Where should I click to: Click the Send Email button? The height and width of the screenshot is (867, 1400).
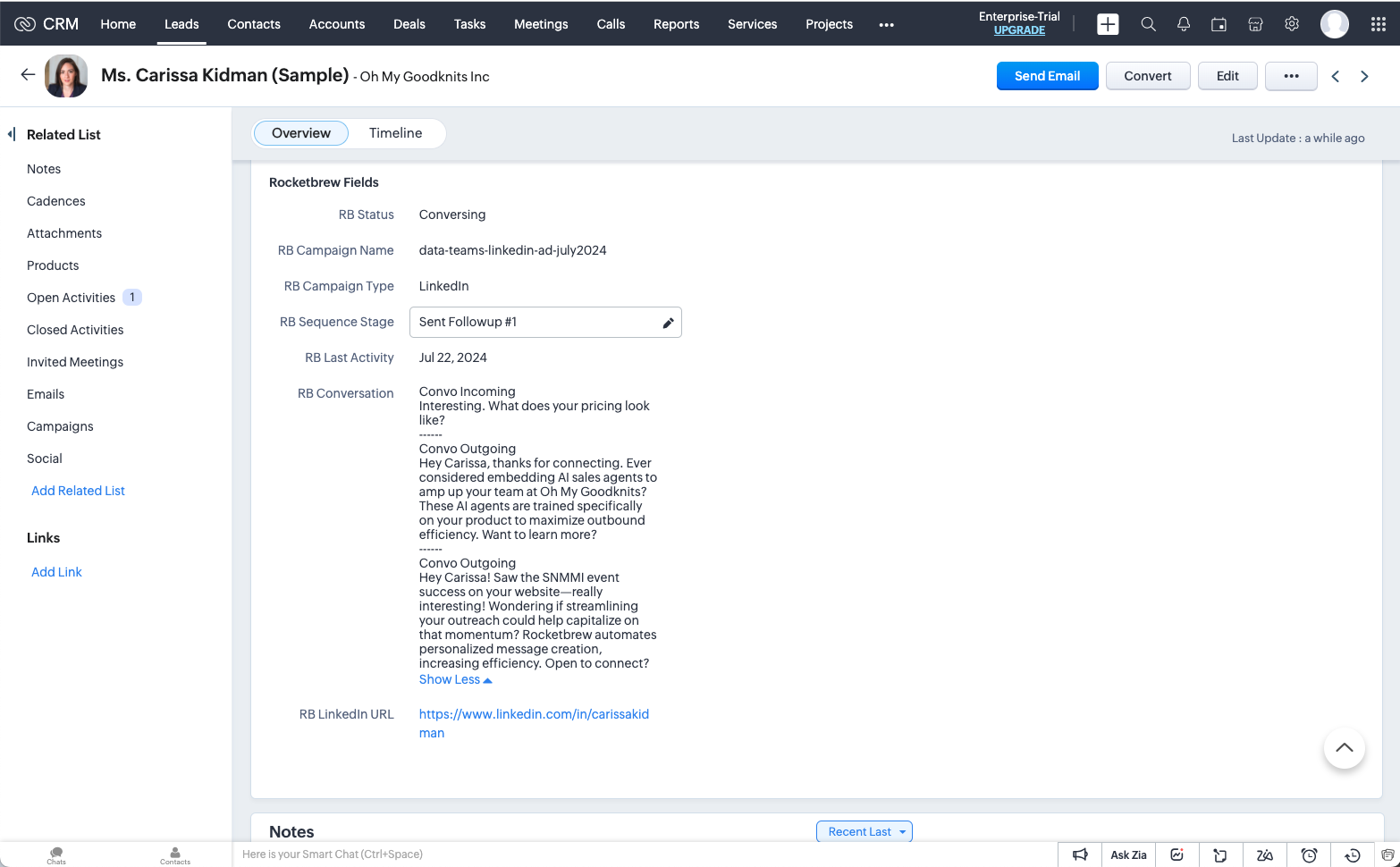(1047, 76)
